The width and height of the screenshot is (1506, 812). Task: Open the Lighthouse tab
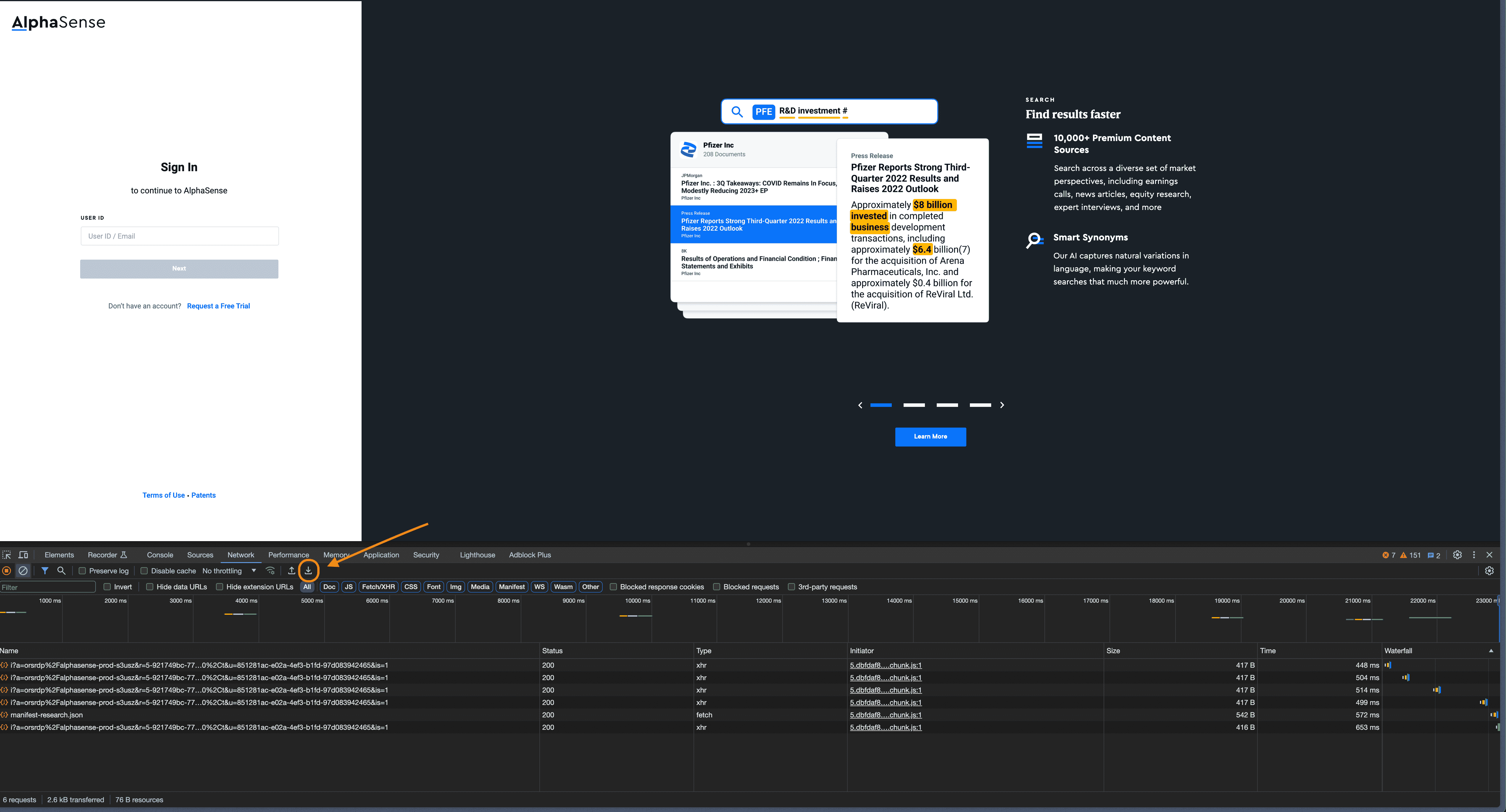point(477,555)
